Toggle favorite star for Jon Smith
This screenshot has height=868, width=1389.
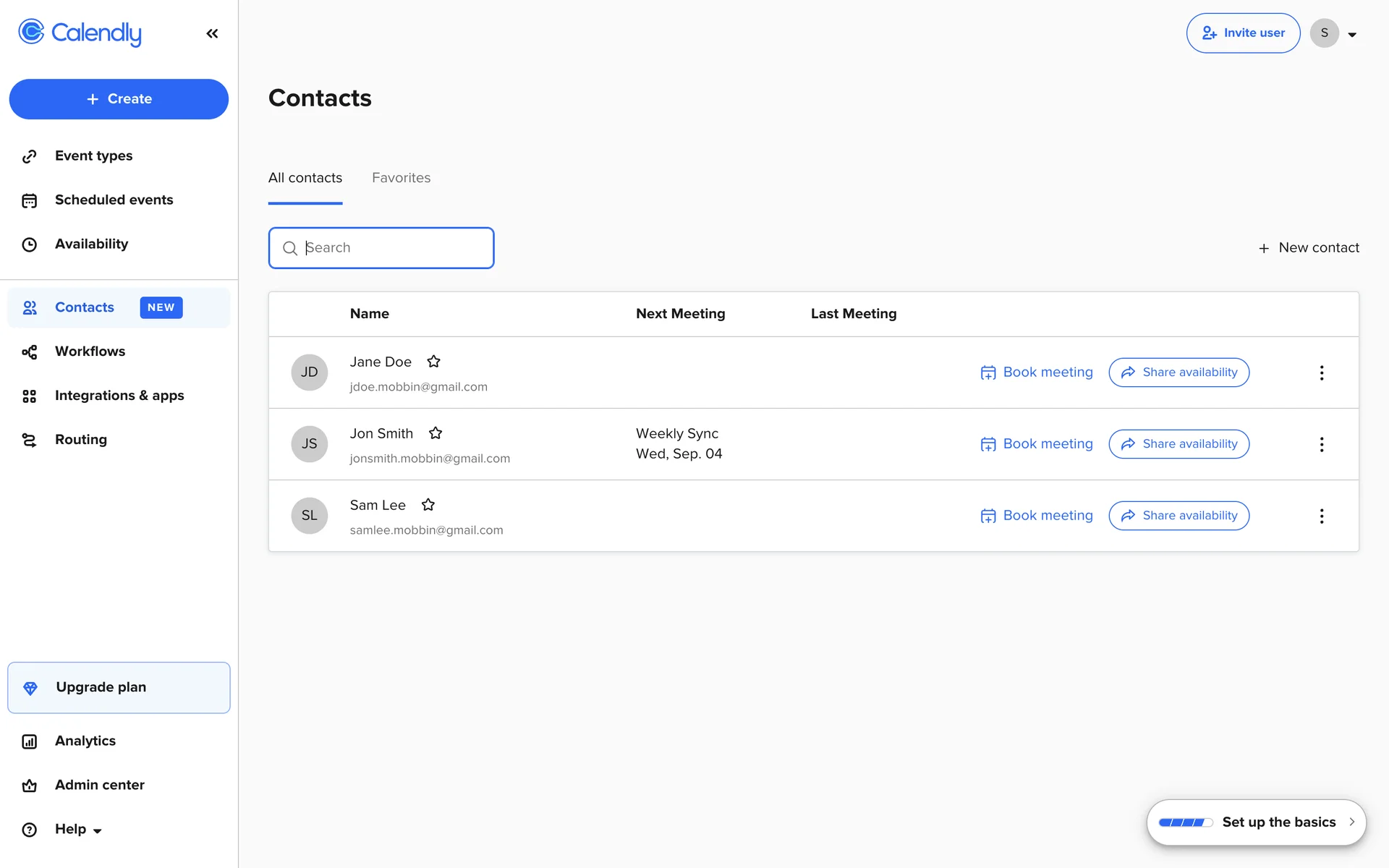pyautogui.click(x=435, y=433)
